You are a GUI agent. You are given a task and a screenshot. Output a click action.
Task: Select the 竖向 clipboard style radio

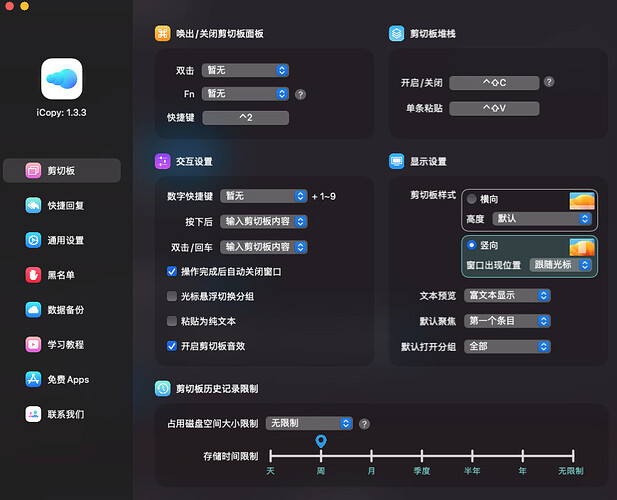tap(471, 245)
